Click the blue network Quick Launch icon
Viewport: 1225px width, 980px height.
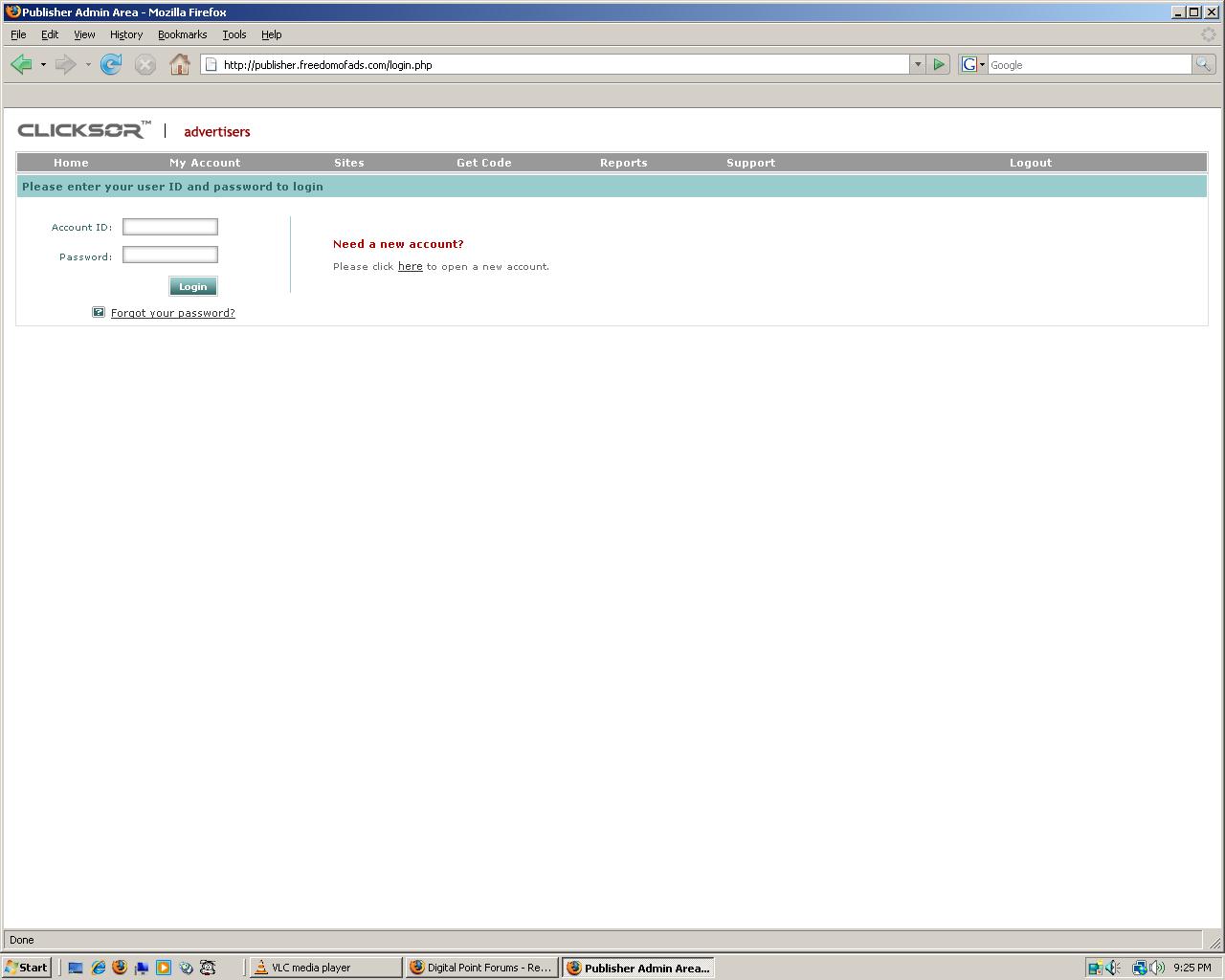click(142, 968)
